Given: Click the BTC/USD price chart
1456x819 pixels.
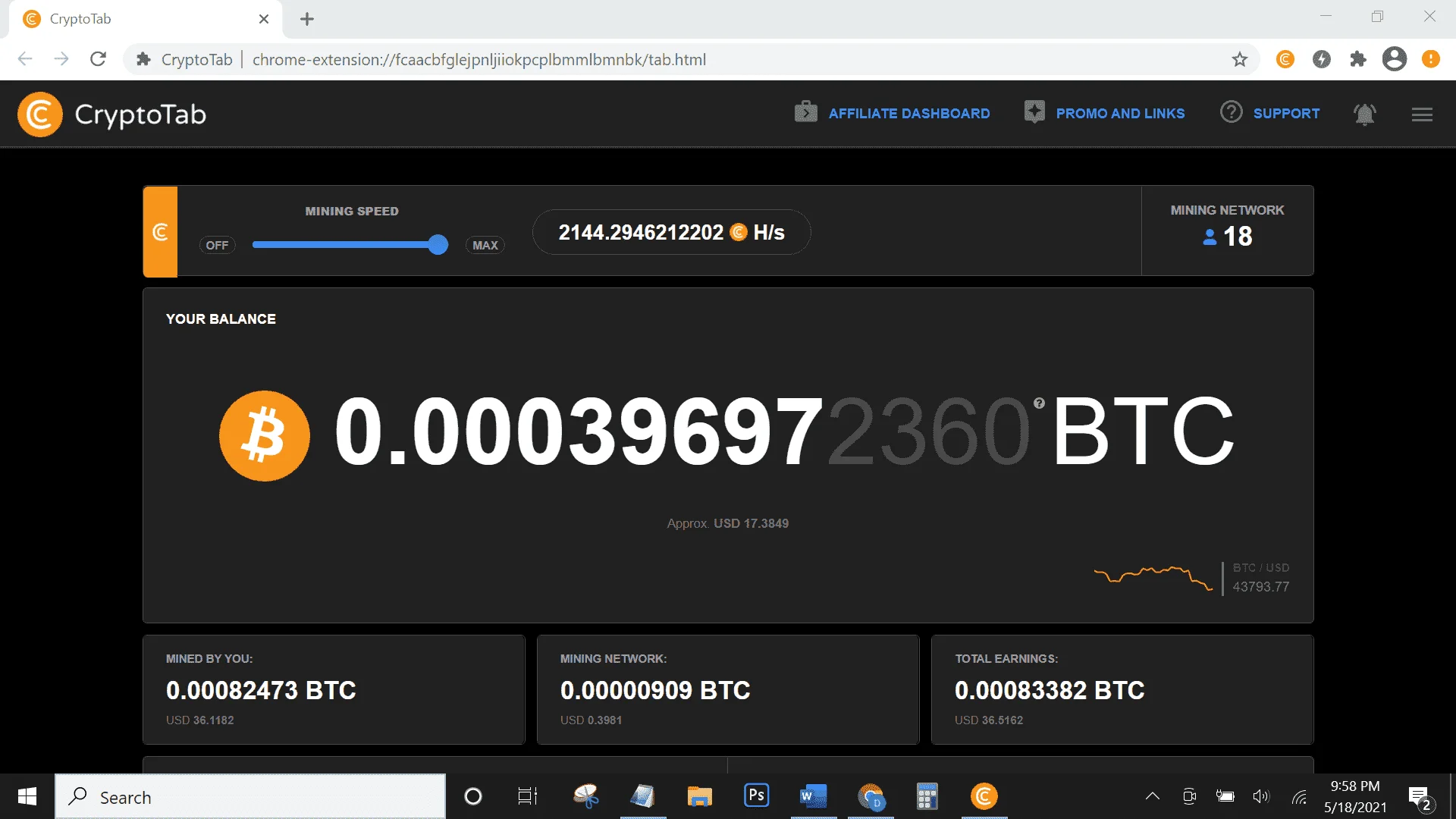Looking at the screenshot, I should (x=1153, y=578).
